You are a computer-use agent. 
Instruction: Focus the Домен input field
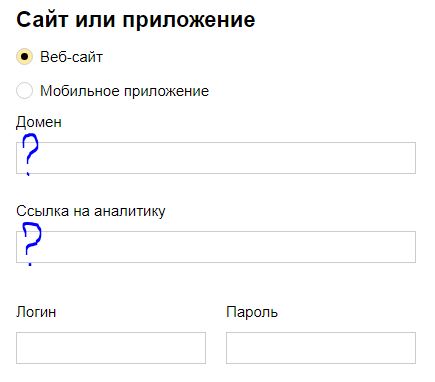click(216, 158)
